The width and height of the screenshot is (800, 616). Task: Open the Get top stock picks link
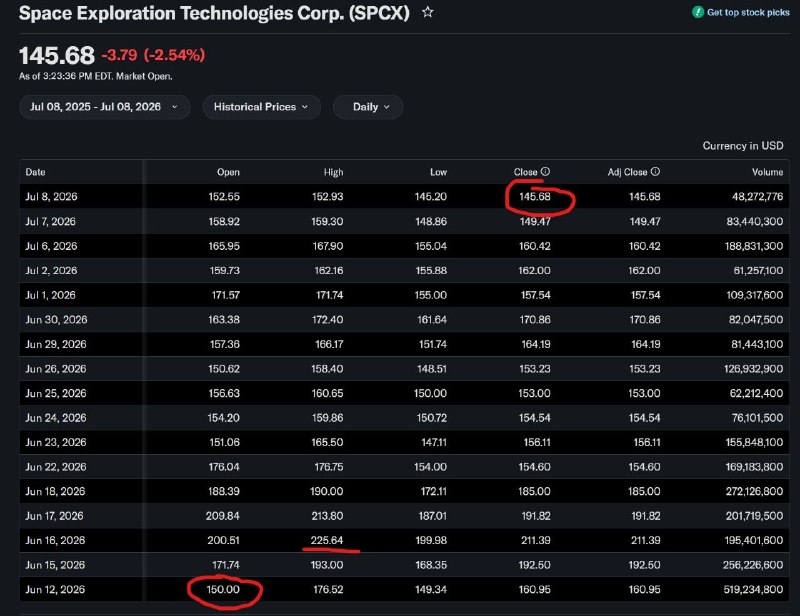pos(748,12)
